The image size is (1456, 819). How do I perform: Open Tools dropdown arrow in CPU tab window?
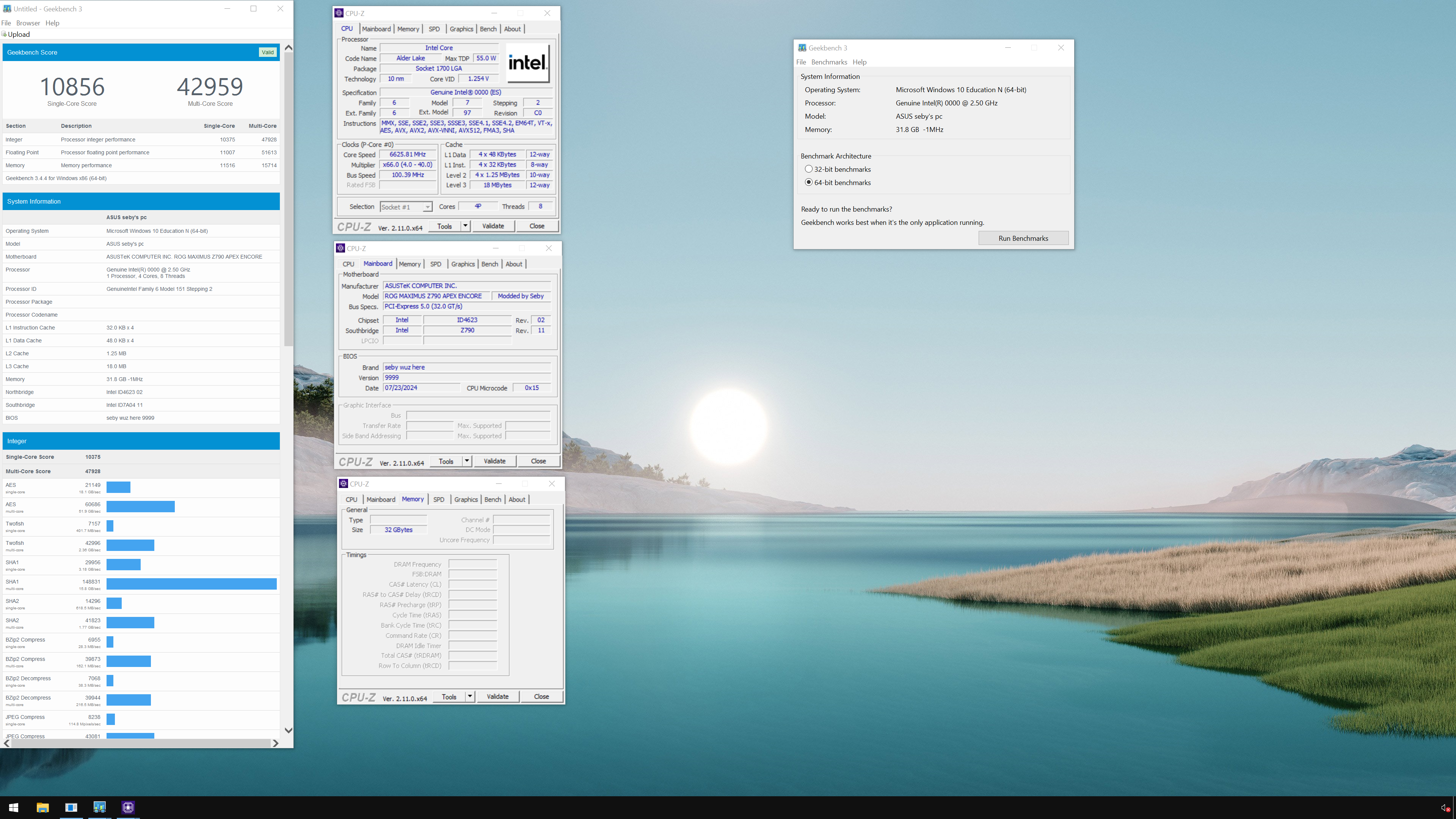pyautogui.click(x=465, y=226)
